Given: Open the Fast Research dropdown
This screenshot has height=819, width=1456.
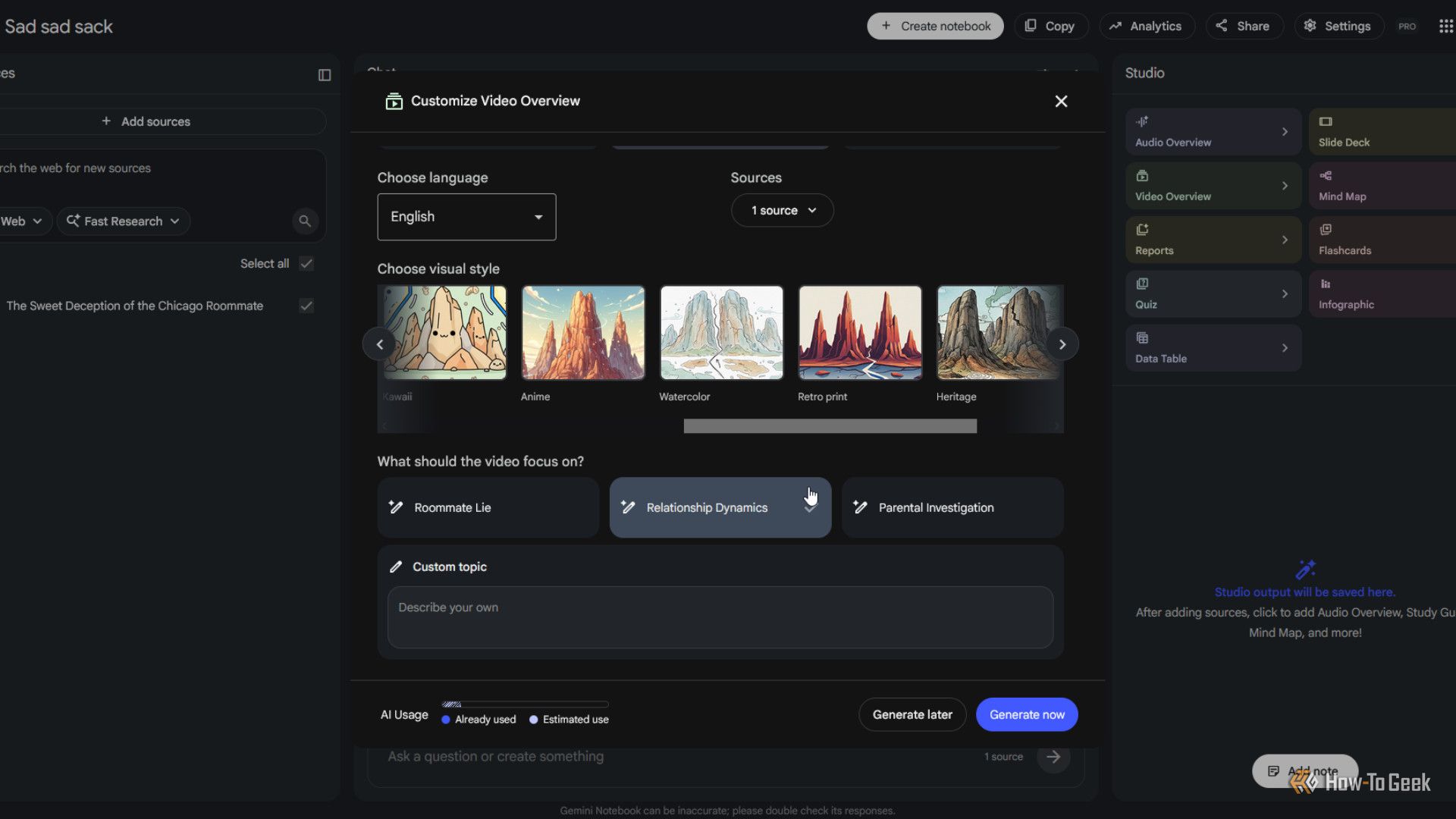Looking at the screenshot, I should pyautogui.click(x=124, y=221).
